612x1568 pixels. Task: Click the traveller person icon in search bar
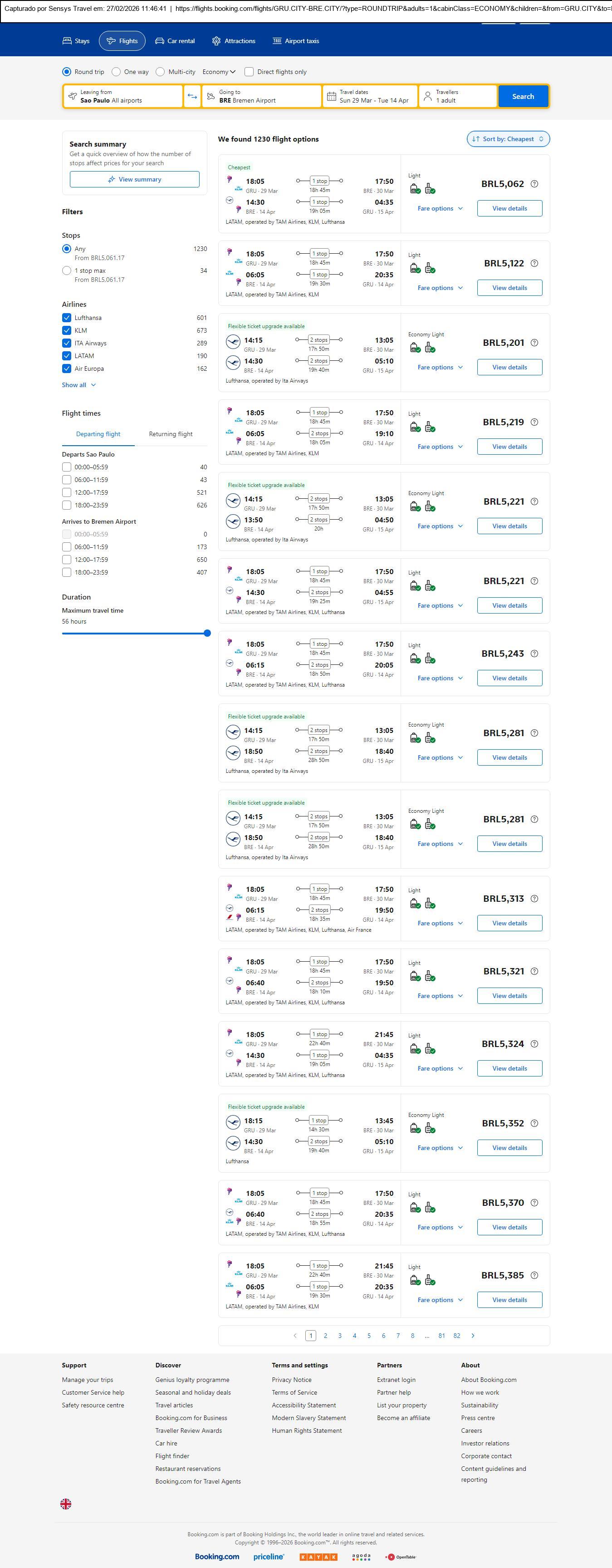tap(428, 96)
